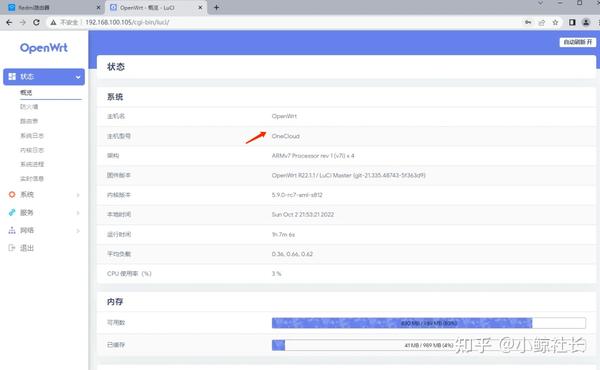Click the CPU 使用率 row label

129,274
